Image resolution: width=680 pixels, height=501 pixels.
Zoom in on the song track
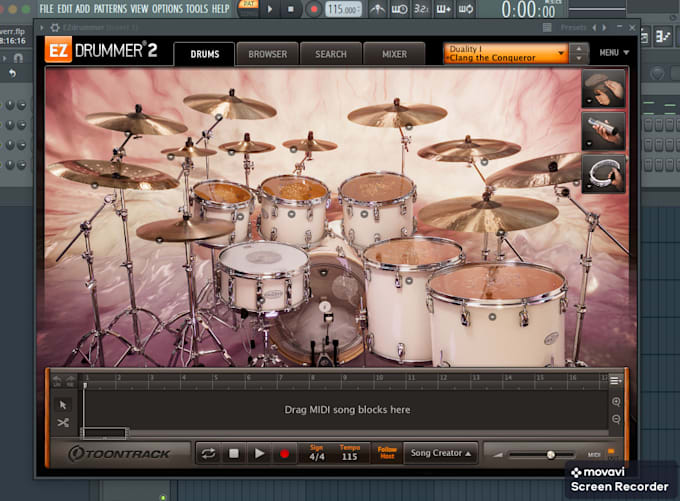coord(616,402)
